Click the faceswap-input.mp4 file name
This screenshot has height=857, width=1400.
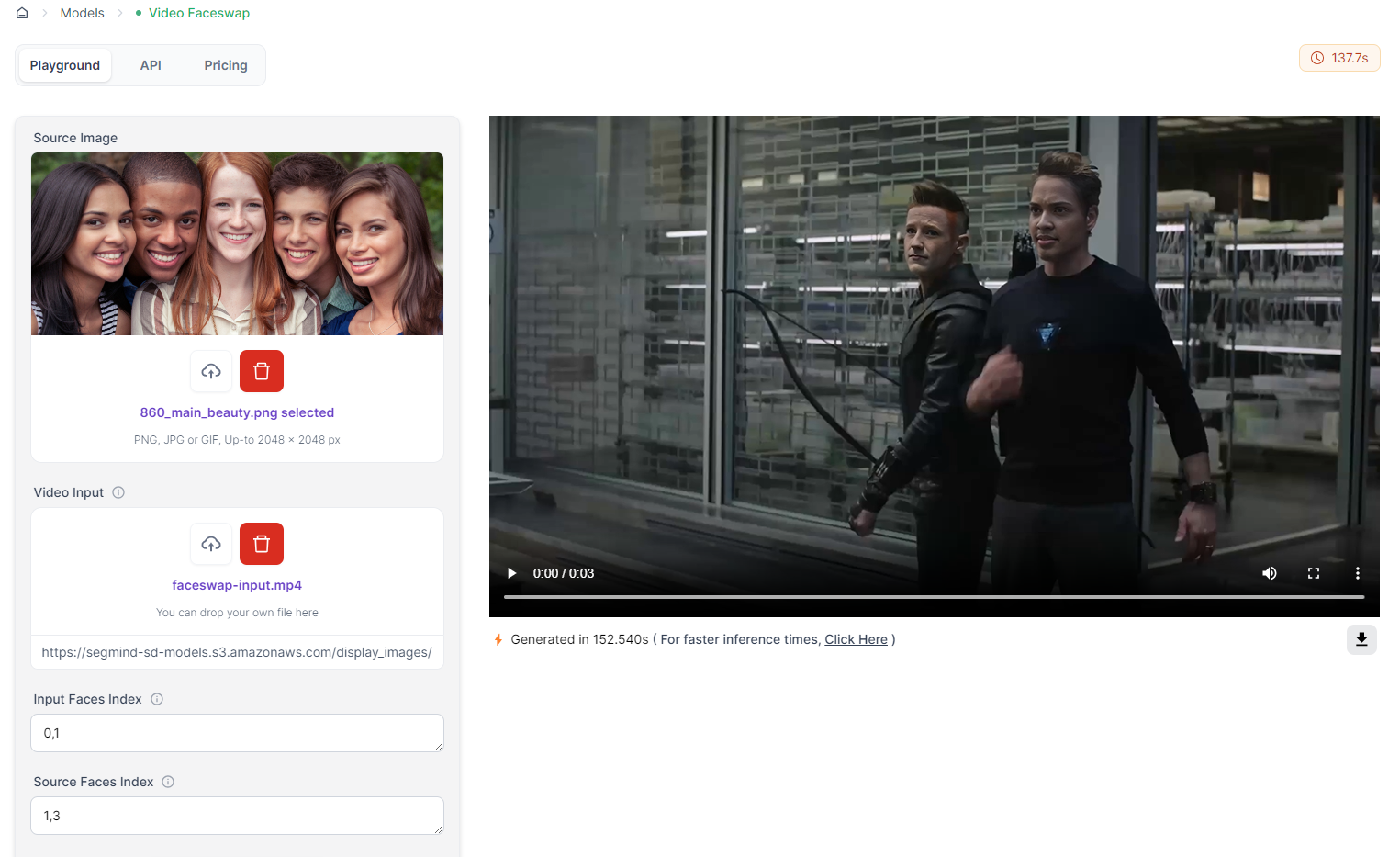click(237, 585)
